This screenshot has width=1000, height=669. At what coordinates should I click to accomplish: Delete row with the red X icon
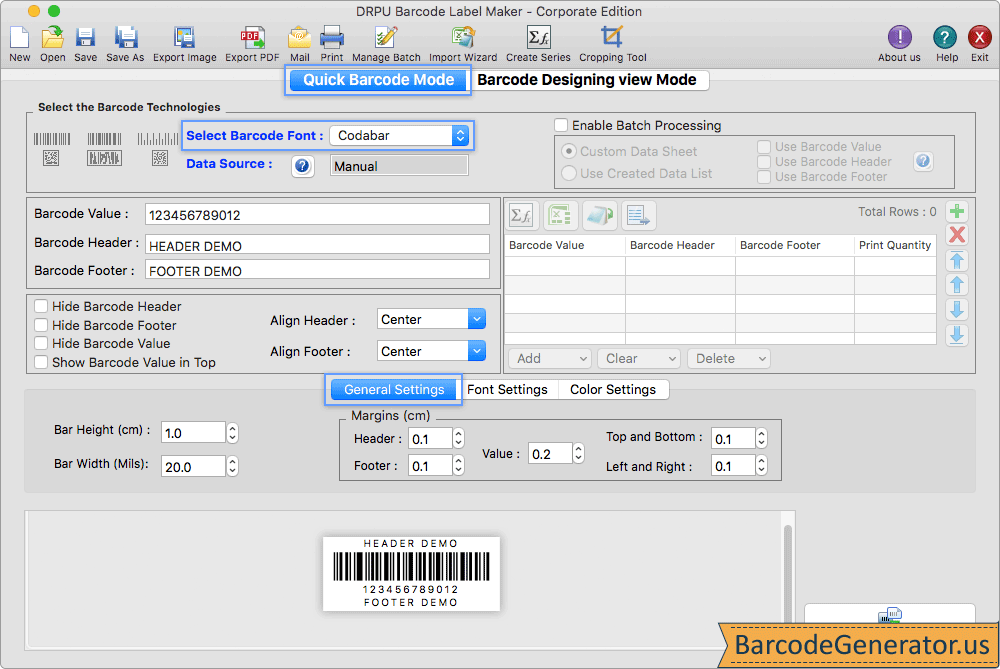(x=957, y=235)
